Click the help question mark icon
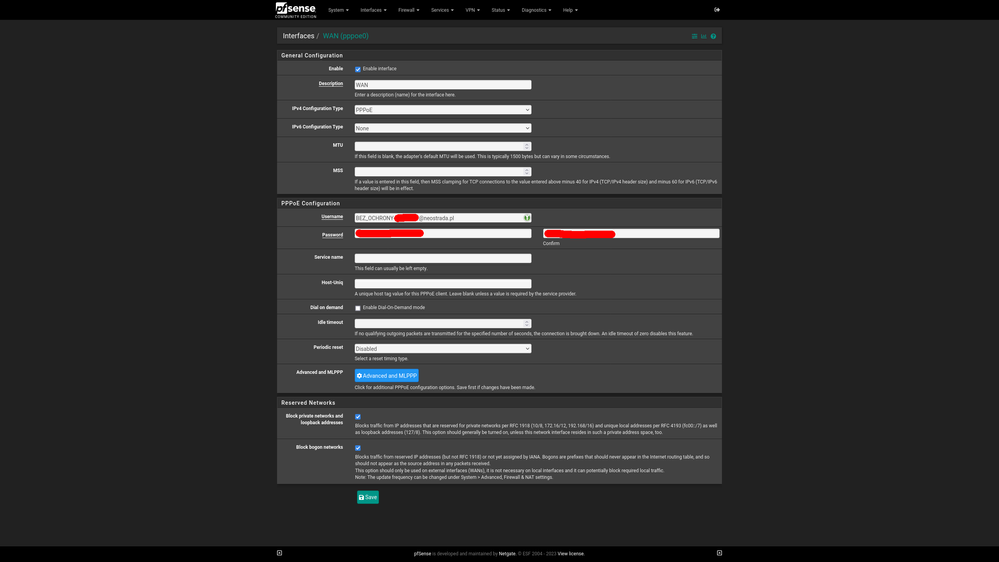This screenshot has height=562, width=999. click(x=713, y=36)
